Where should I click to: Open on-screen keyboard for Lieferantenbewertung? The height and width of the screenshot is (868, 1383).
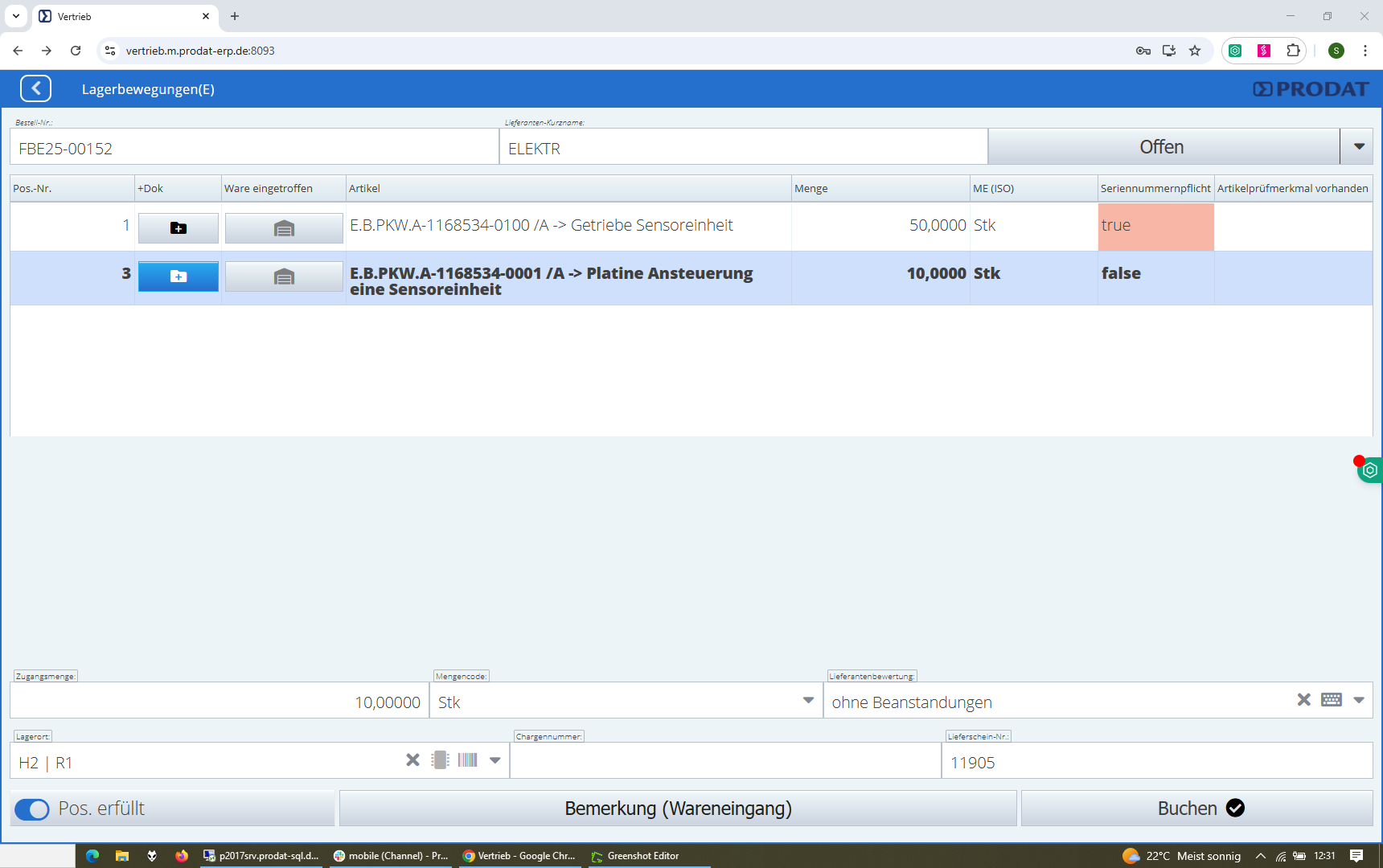tap(1331, 700)
